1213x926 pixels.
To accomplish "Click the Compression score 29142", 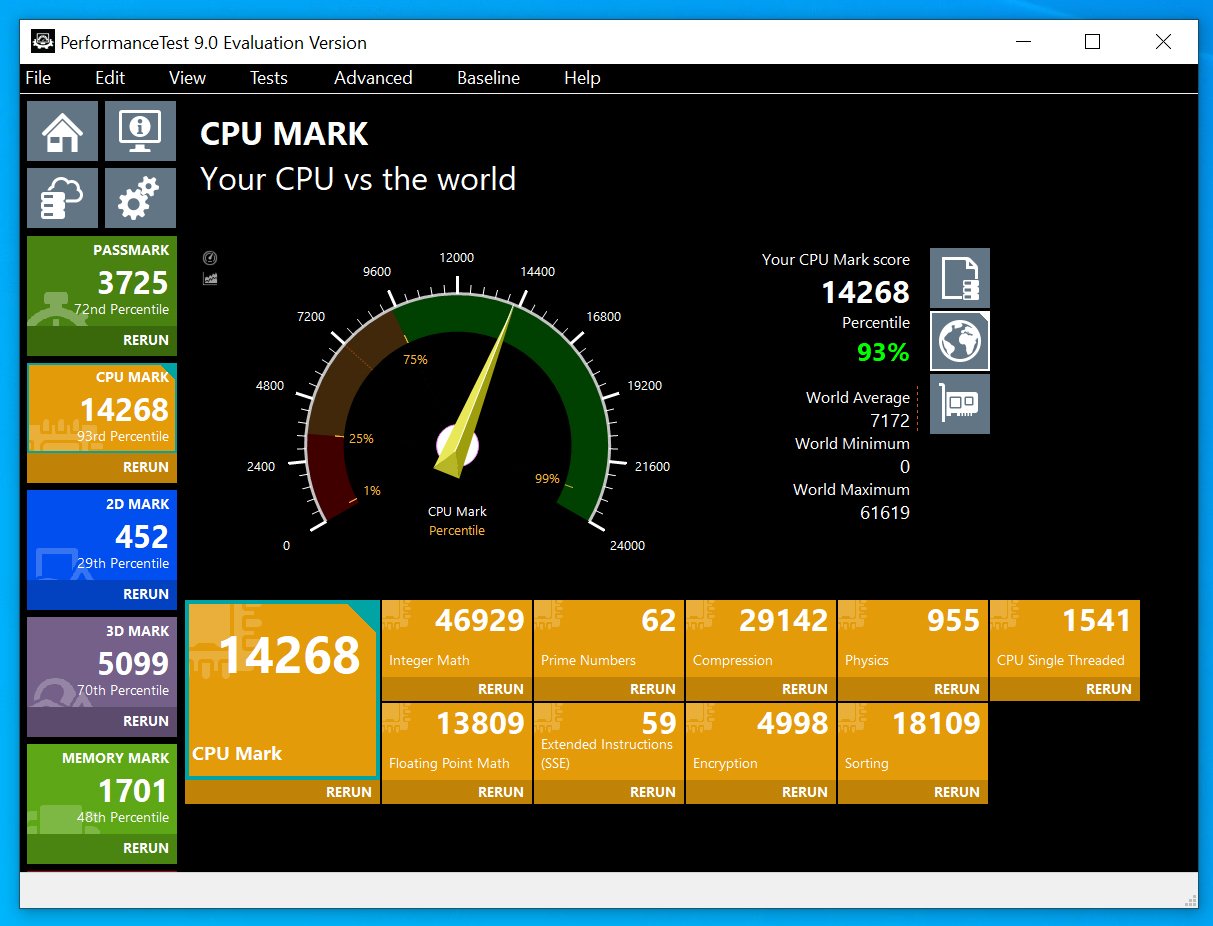I will [784, 621].
